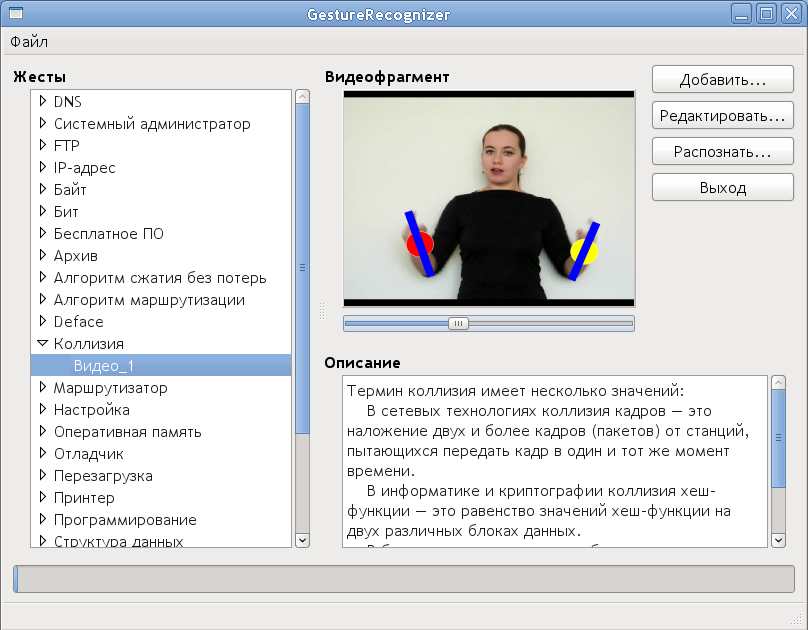808x630 pixels.
Task: Click the description scroll-up arrow
Action: 778,383
